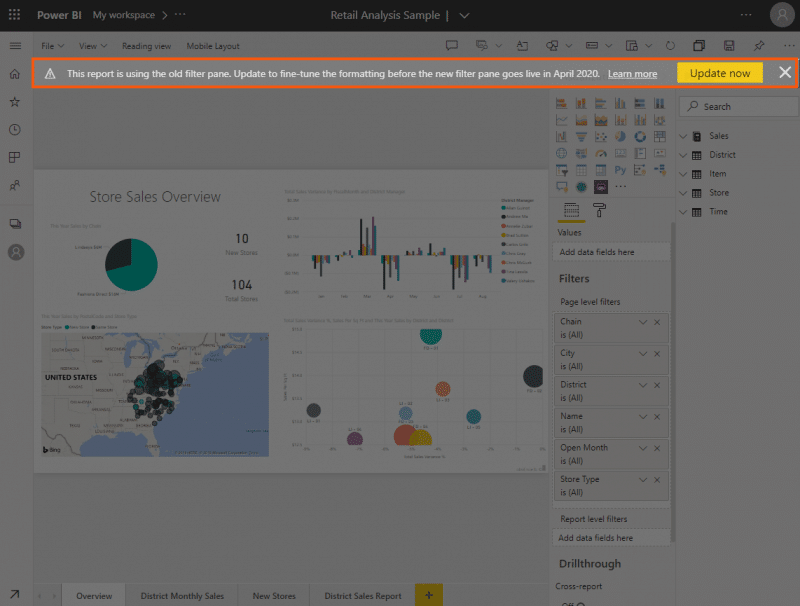This screenshot has height=606, width=800.
Task: Select the Map globe visualization icon
Action: point(561,154)
